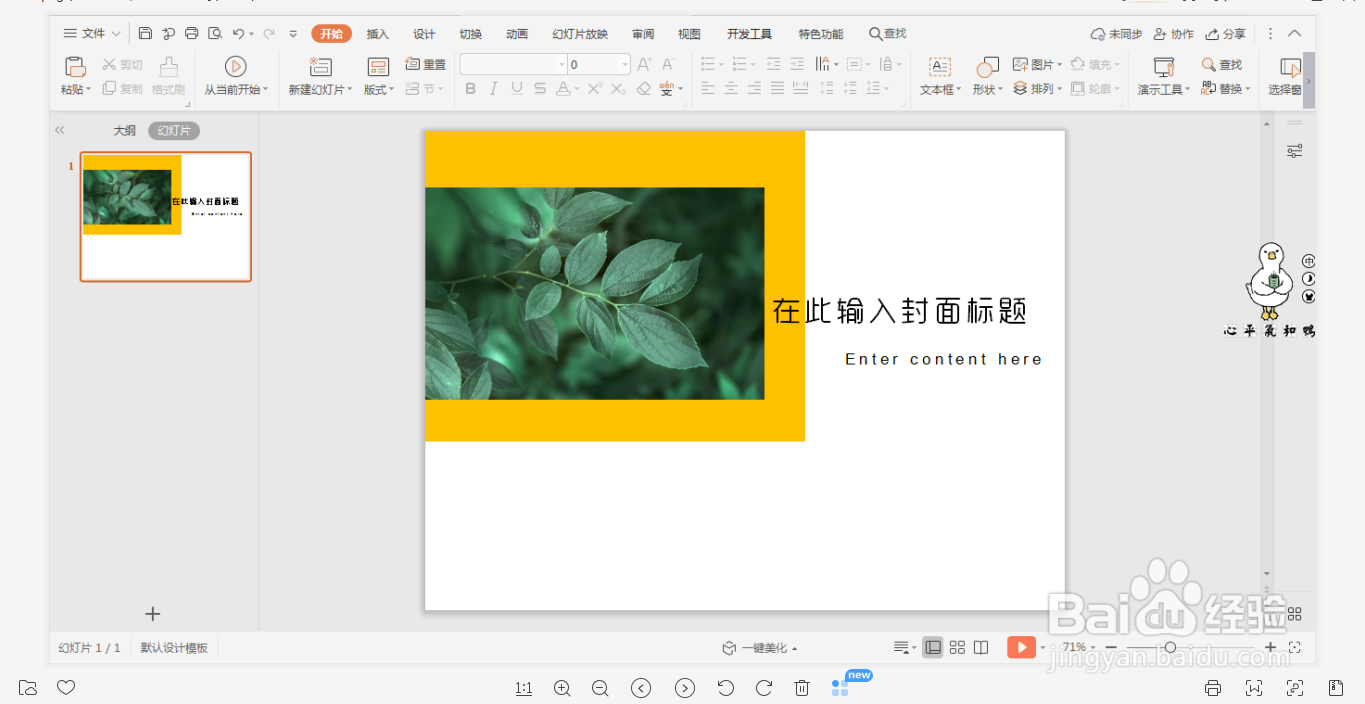Viewport: 1365px width, 704px height.
Task: Open the Animation (动画) tab
Action: click(x=517, y=34)
